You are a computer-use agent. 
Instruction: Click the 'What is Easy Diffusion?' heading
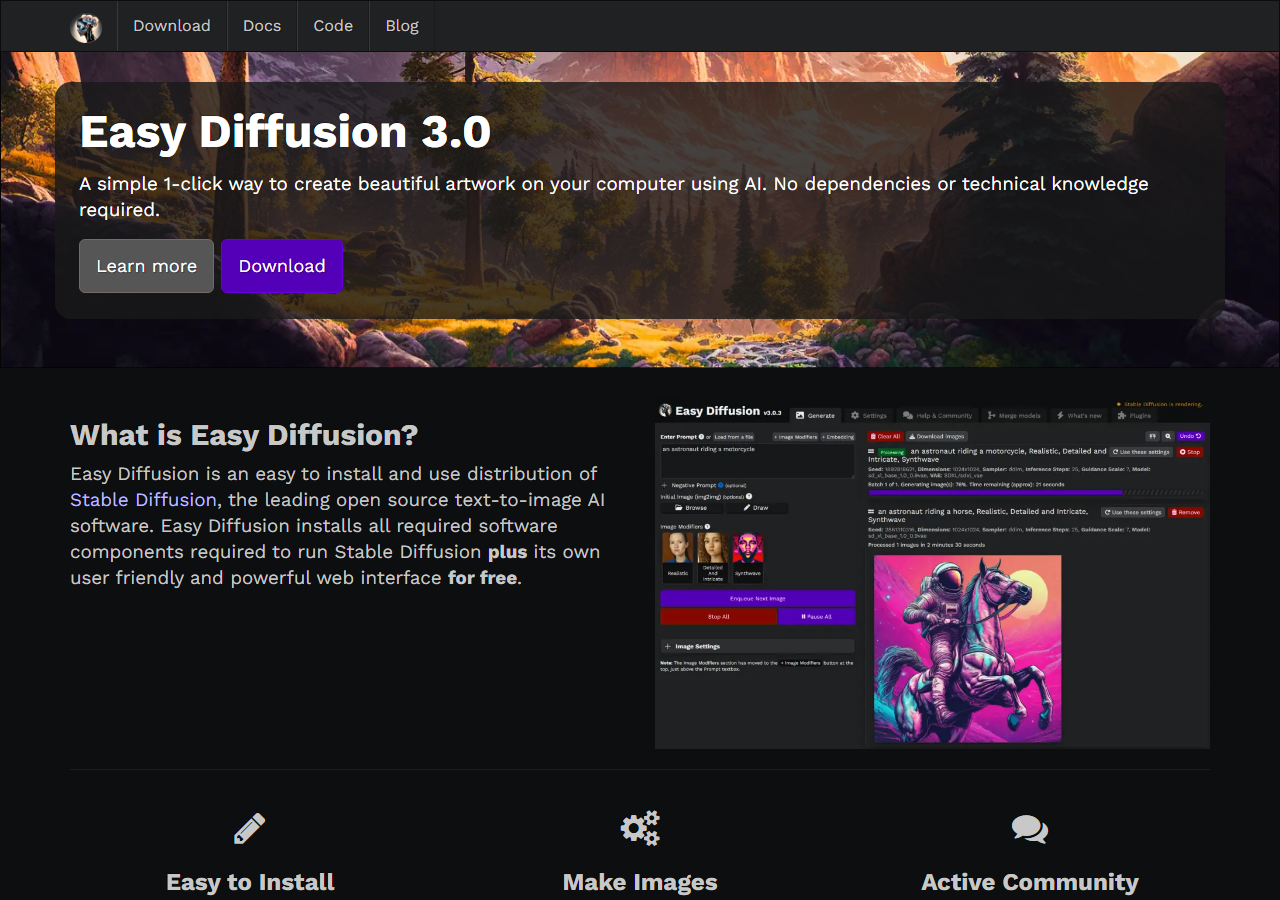tap(244, 435)
